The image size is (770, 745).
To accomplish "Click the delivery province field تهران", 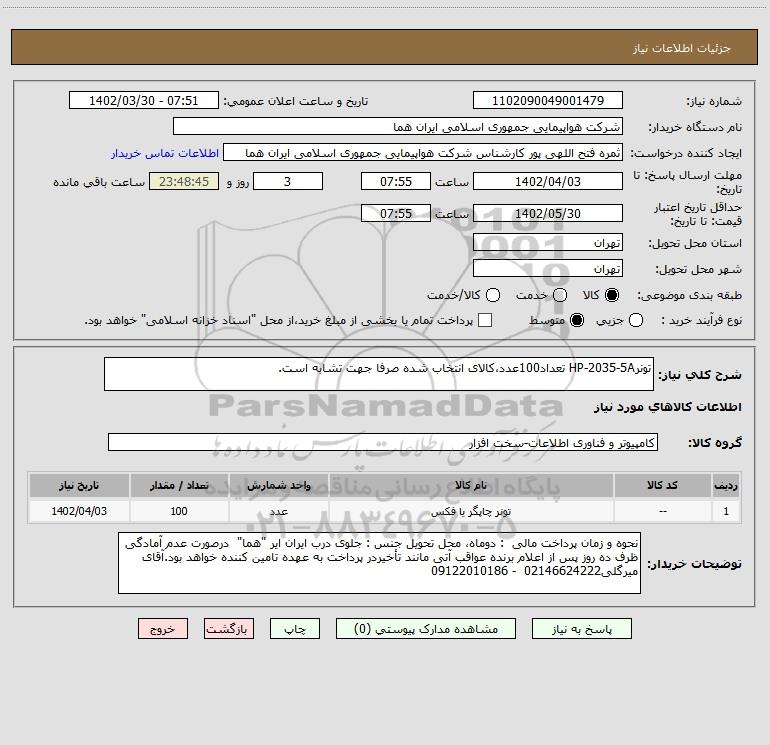I will click(x=548, y=242).
